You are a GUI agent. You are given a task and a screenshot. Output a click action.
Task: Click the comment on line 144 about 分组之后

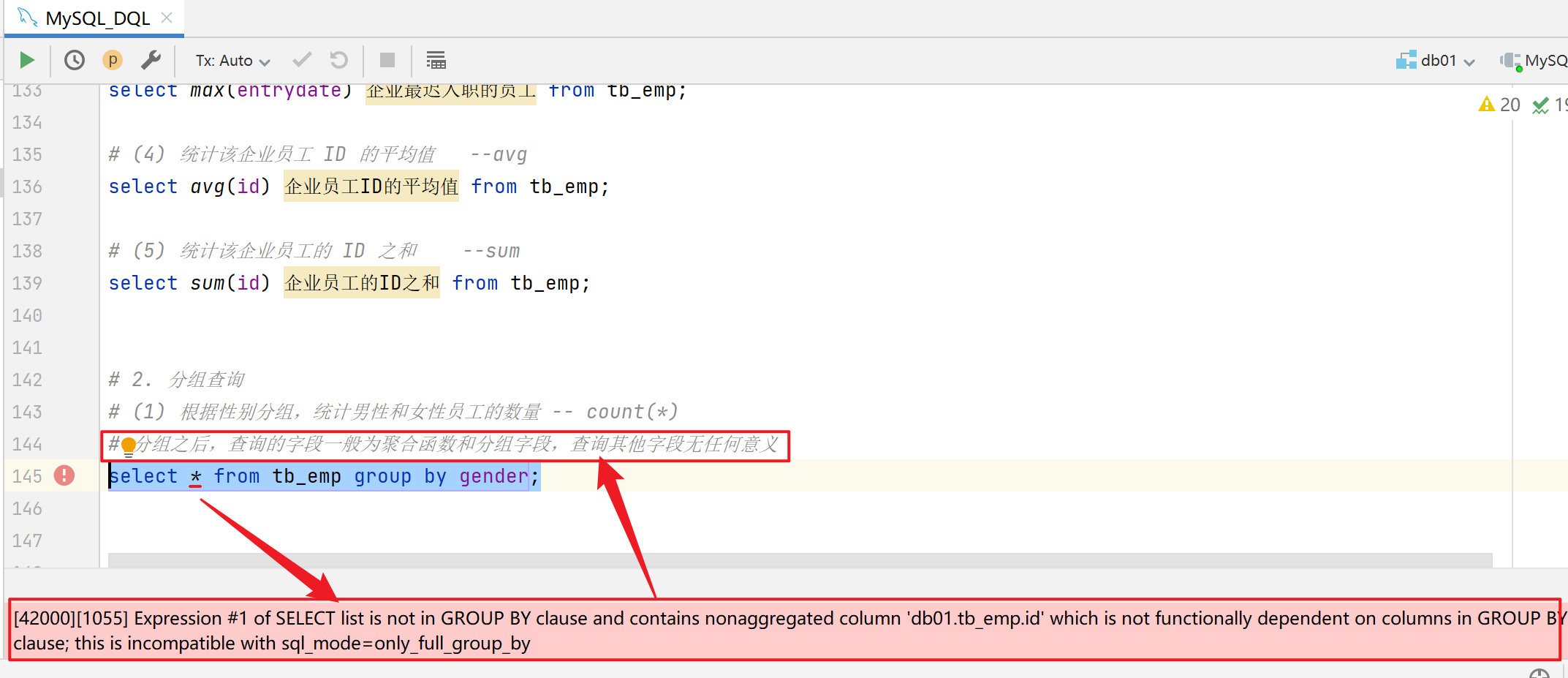(x=444, y=444)
